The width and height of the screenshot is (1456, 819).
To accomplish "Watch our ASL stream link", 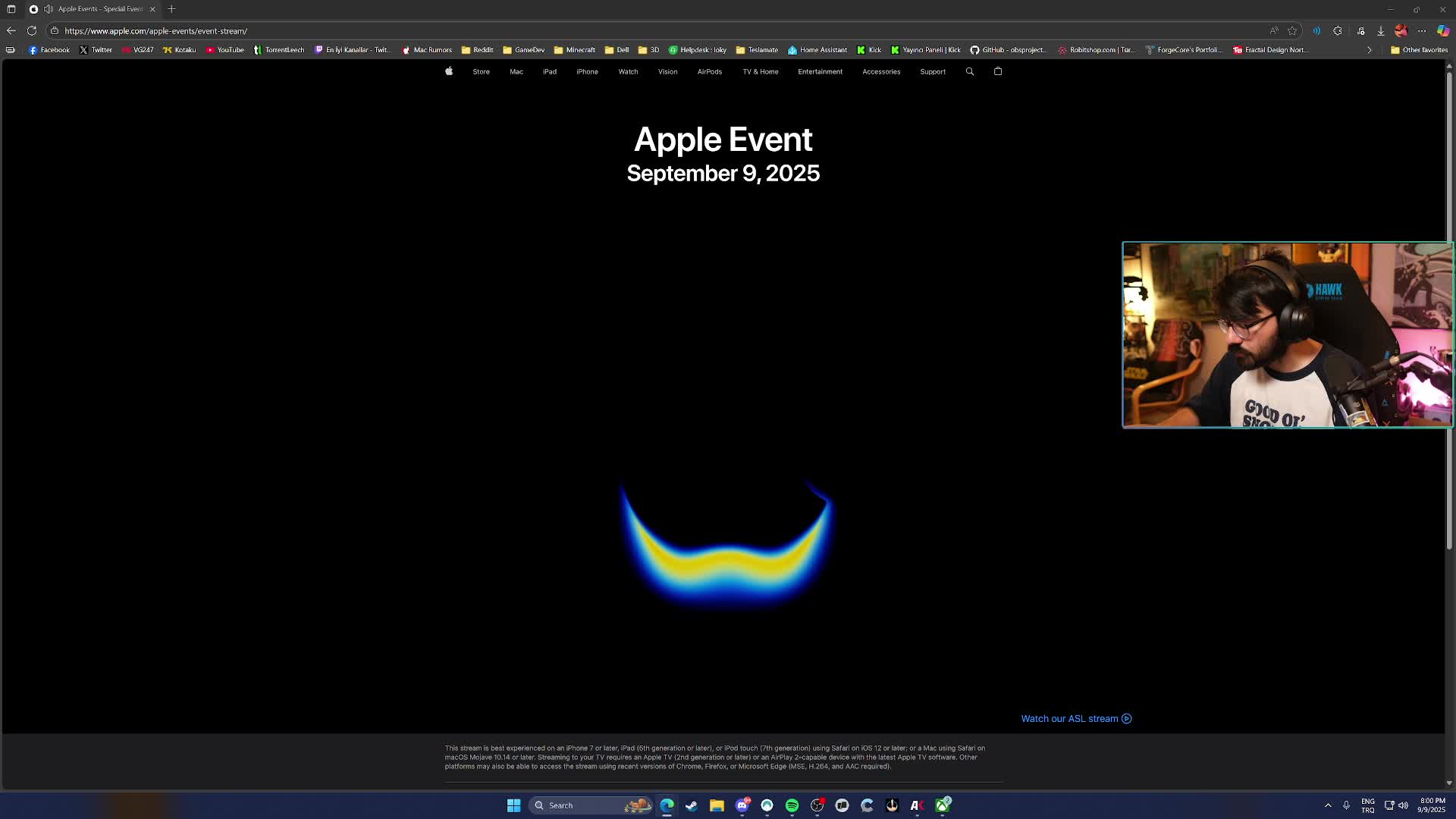I will [x=1076, y=719].
